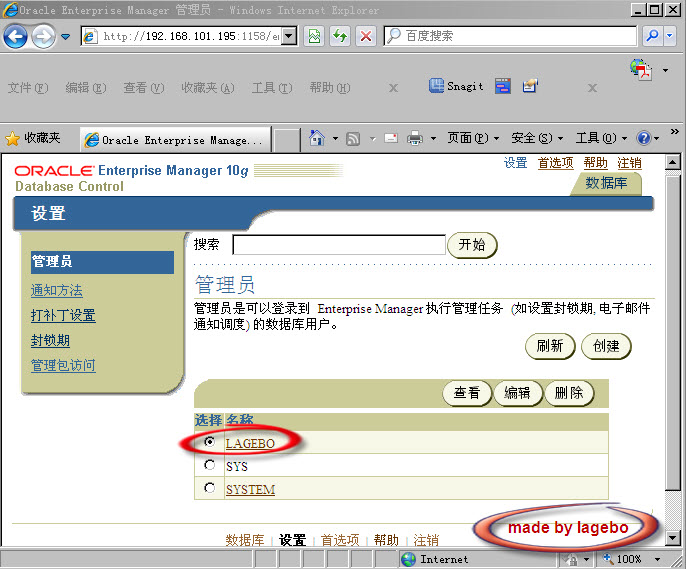Viewport: 686px width, 569px height.
Task: Open 封锁期 in the side menu
Action: pos(50,340)
